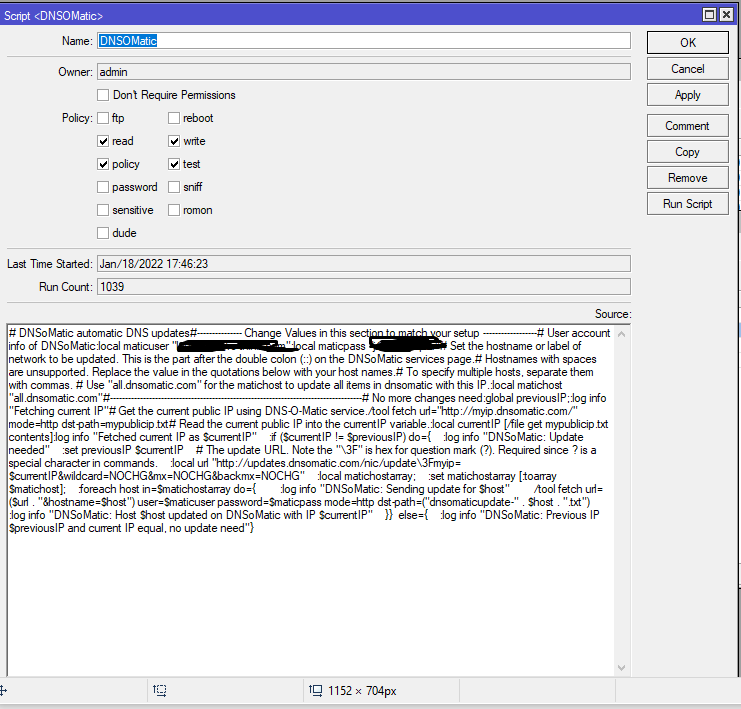Maximize the Script window
The height and width of the screenshot is (709, 741).
(x=709, y=15)
